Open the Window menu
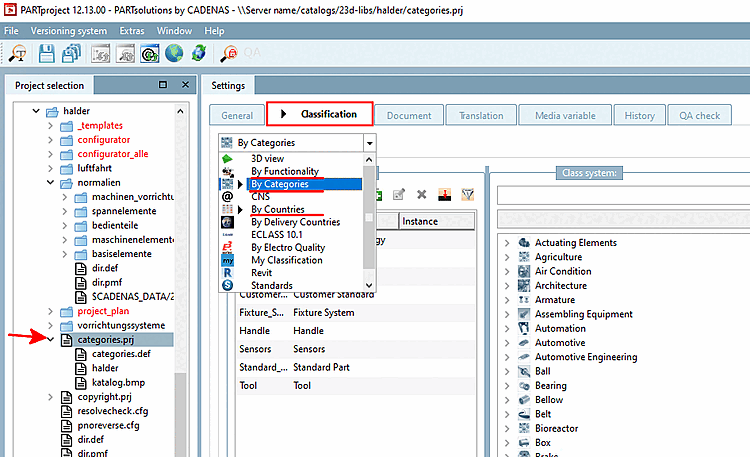The height and width of the screenshot is (457, 750). [174, 31]
